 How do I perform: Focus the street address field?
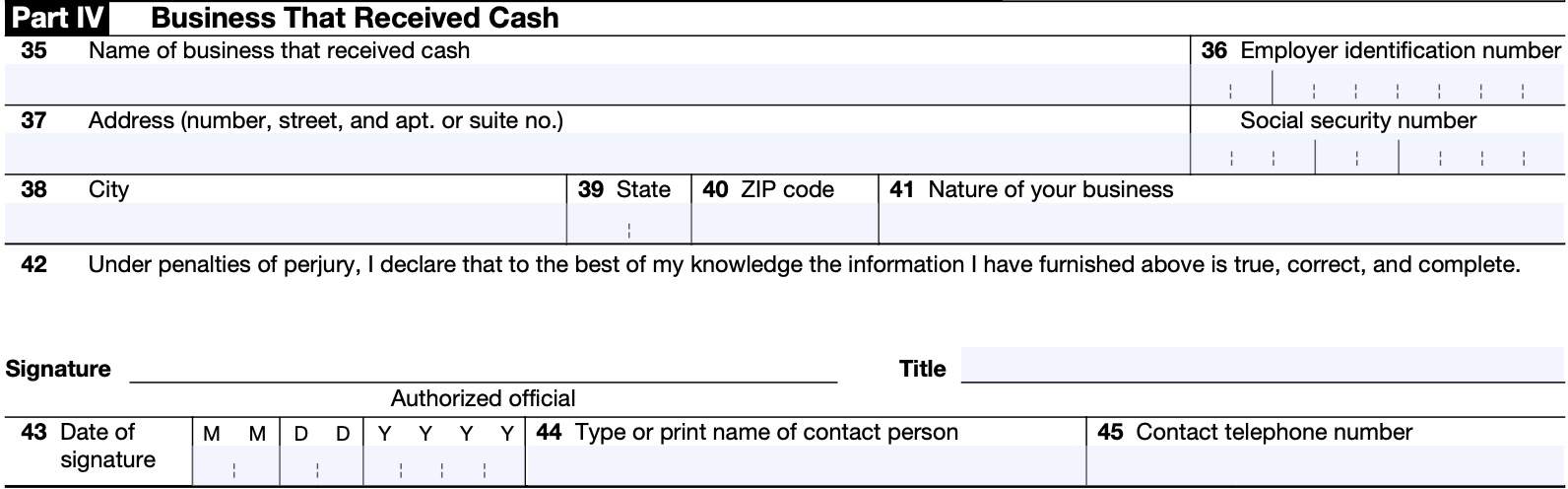tap(597, 155)
